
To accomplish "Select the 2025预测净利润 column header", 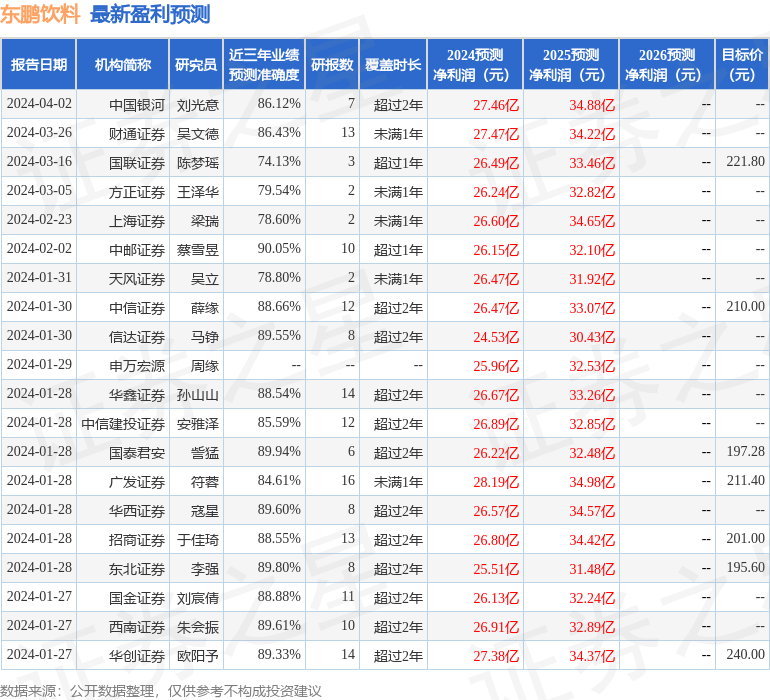I will click(571, 64).
